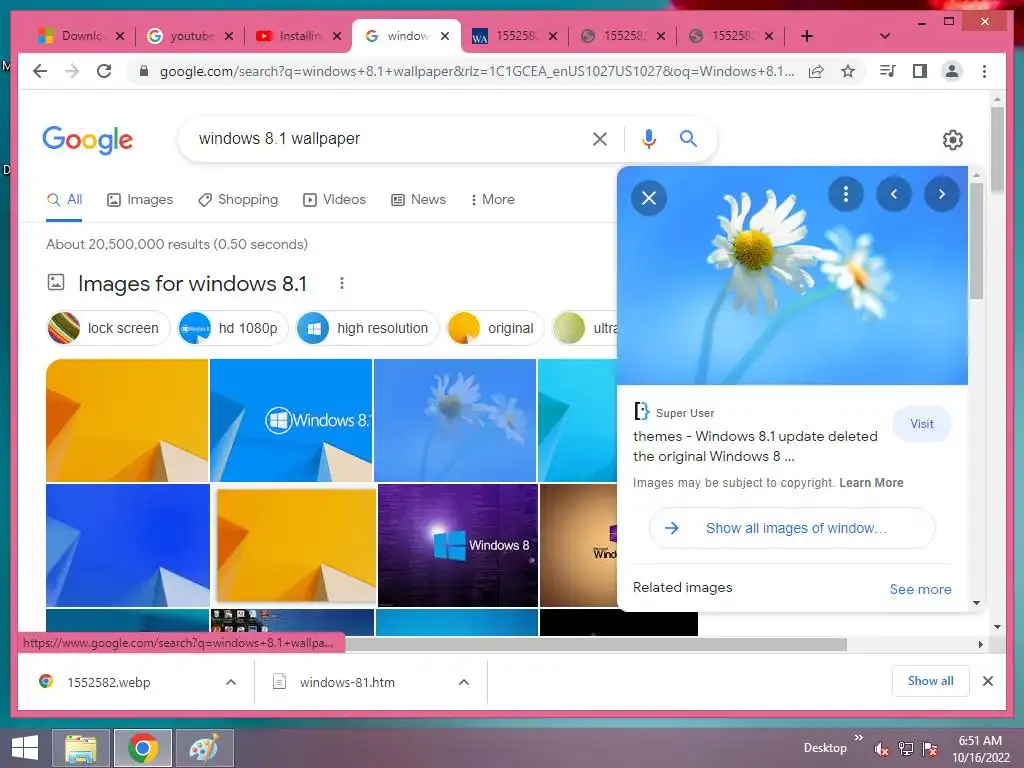Click in the Google search input field
Image resolution: width=1024 pixels, height=768 pixels.
(389, 138)
